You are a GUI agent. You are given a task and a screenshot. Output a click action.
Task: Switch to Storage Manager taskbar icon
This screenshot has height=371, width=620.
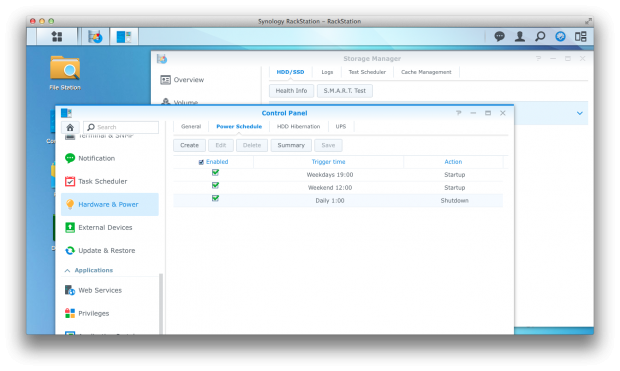pyautogui.click(x=95, y=37)
